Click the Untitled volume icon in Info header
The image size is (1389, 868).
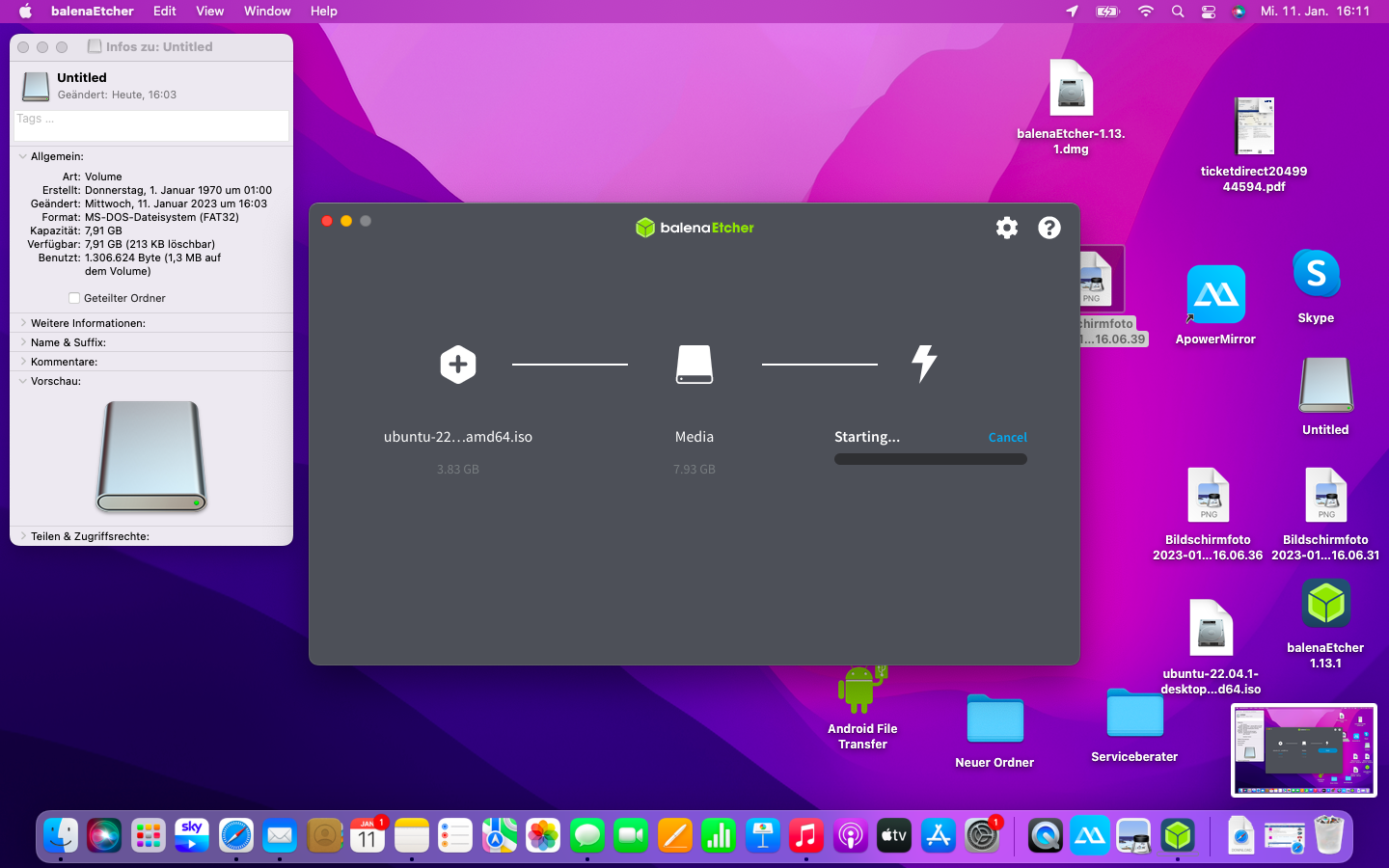(x=36, y=86)
